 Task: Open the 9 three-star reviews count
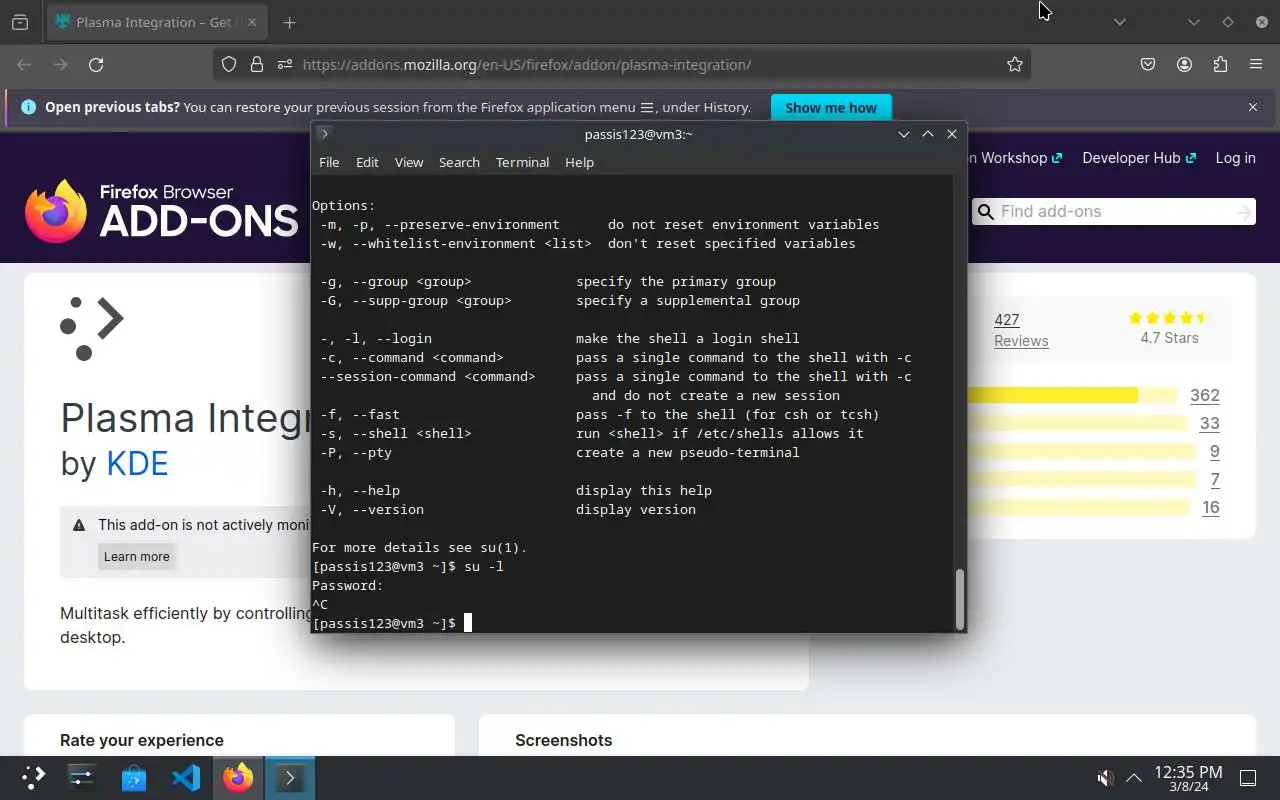(x=1214, y=451)
